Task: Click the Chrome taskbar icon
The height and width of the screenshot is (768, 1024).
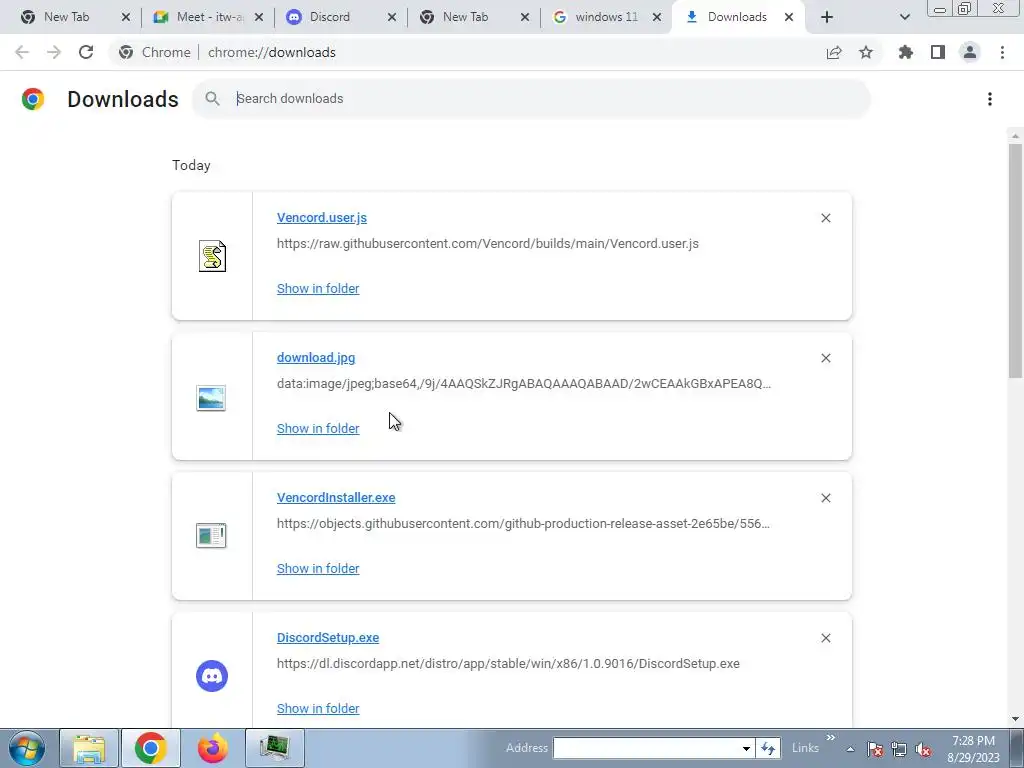Action: click(150, 748)
